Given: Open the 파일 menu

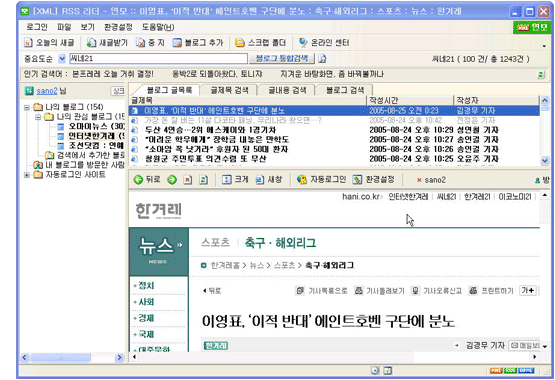Looking at the screenshot, I should click(64, 27).
